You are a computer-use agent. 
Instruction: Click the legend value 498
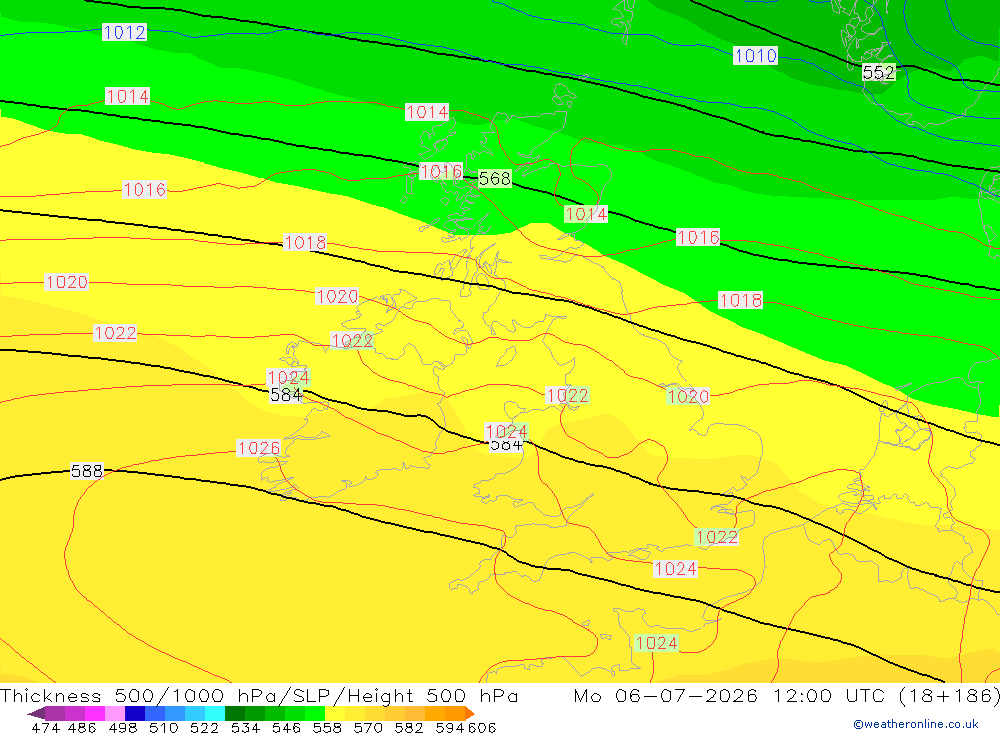pyautogui.click(x=122, y=727)
